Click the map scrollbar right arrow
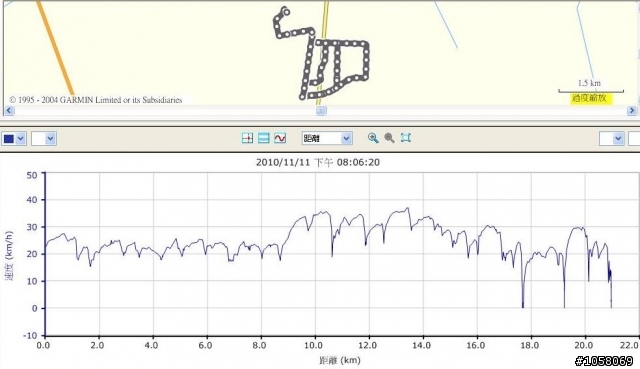The width and height of the screenshot is (640, 369). (x=631, y=111)
